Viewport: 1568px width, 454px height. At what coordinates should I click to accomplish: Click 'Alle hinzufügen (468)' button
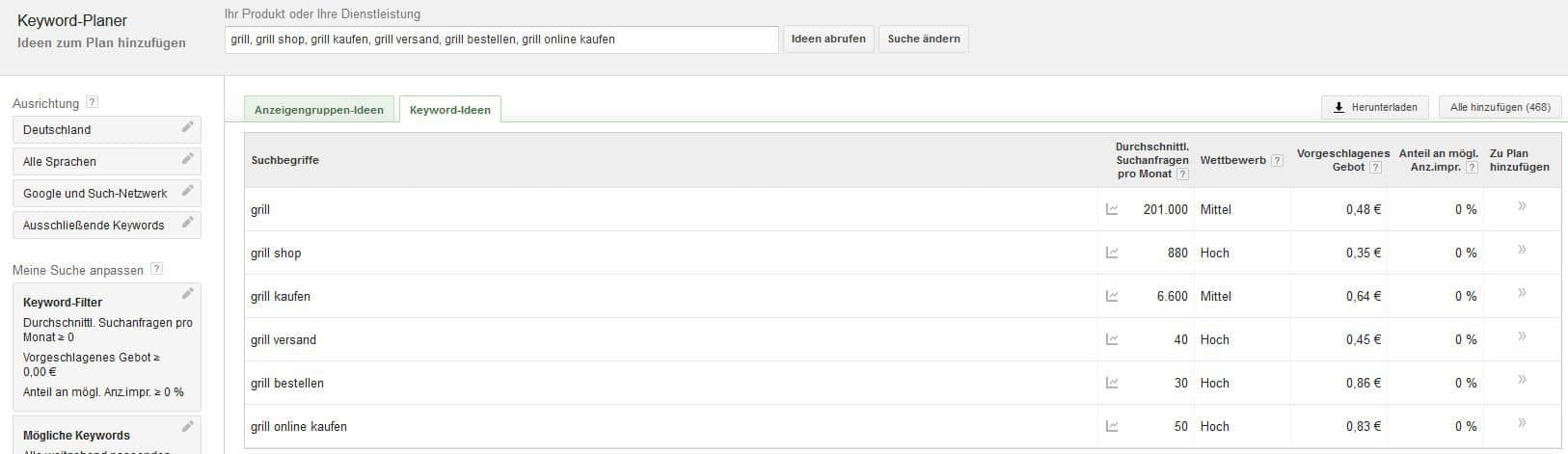click(x=1500, y=107)
